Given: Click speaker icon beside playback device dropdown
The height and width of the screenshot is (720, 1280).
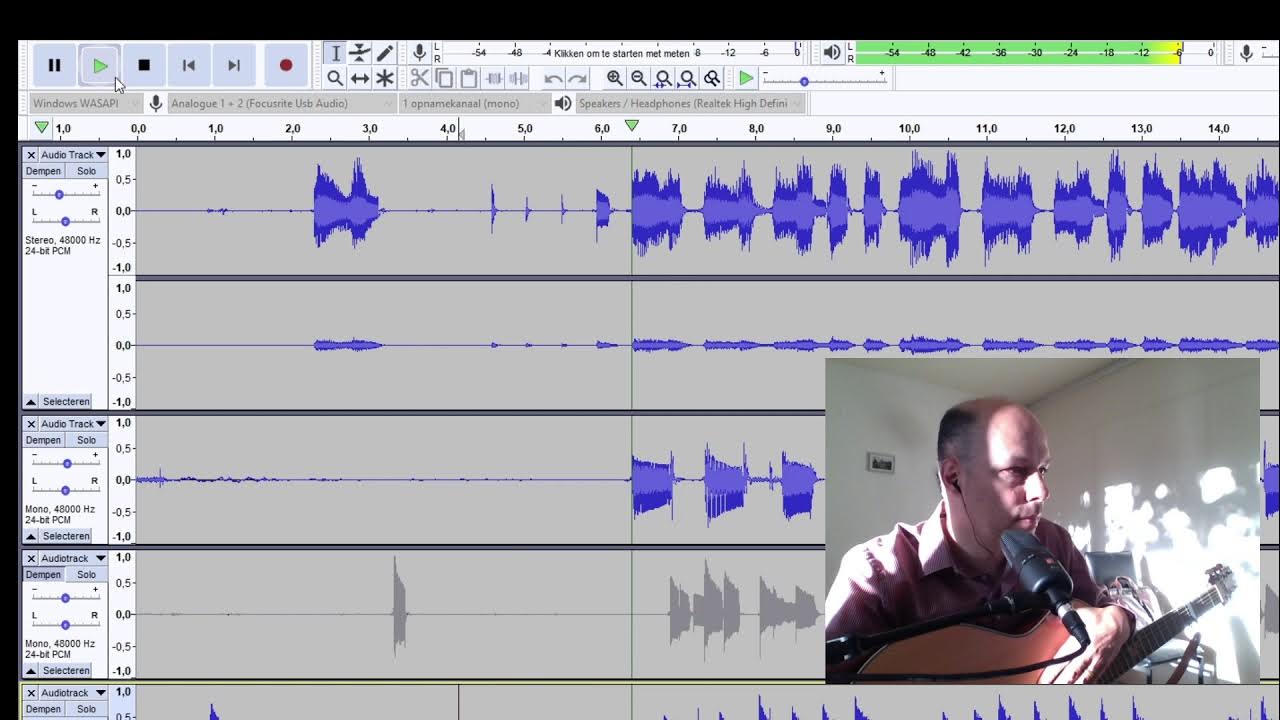Looking at the screenshot, I should coord(563,103).
